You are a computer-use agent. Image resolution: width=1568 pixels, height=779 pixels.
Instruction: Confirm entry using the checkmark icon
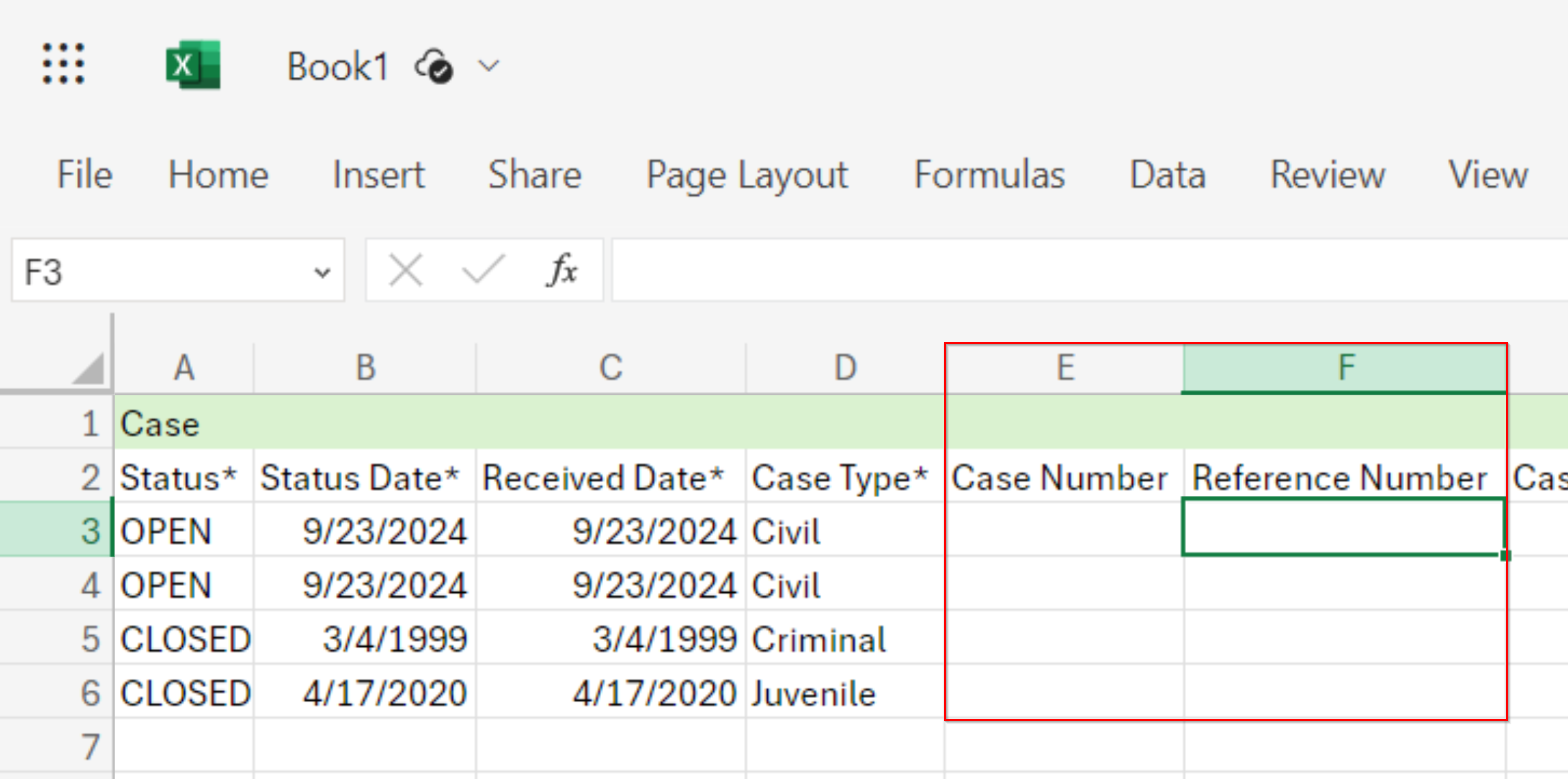coord(481,270)
